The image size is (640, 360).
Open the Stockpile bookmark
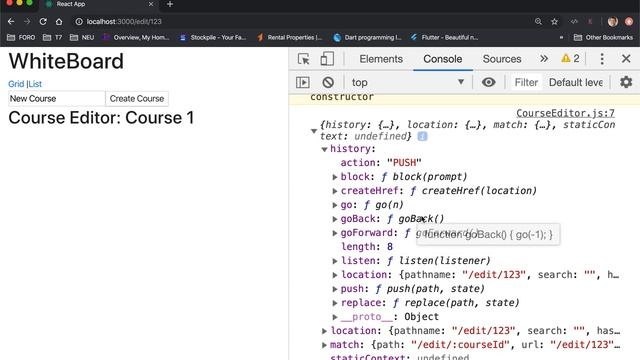pos(213,38)
